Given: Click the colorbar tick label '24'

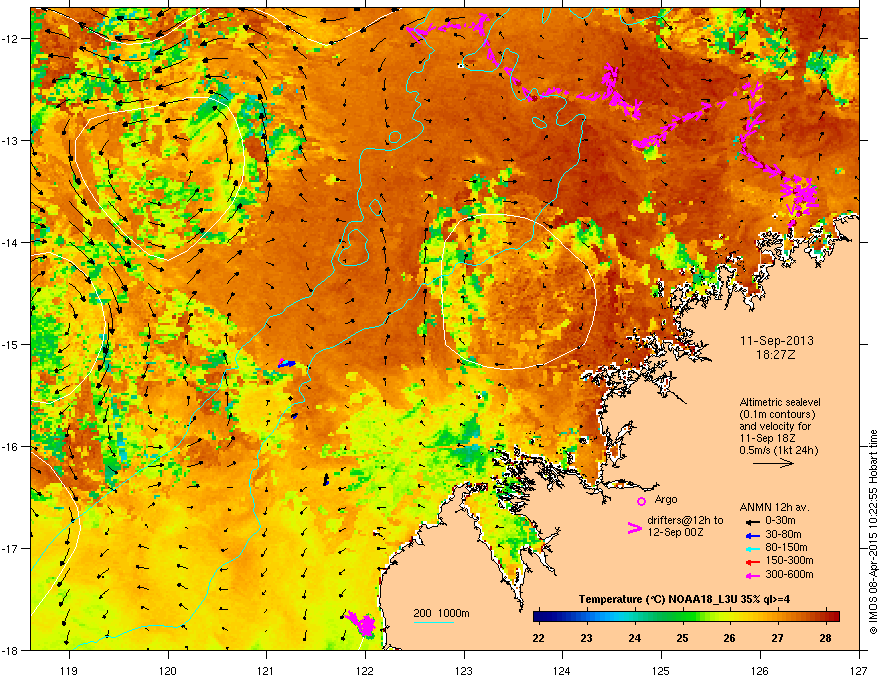Looking at the screenshot, I should (634, 638).
